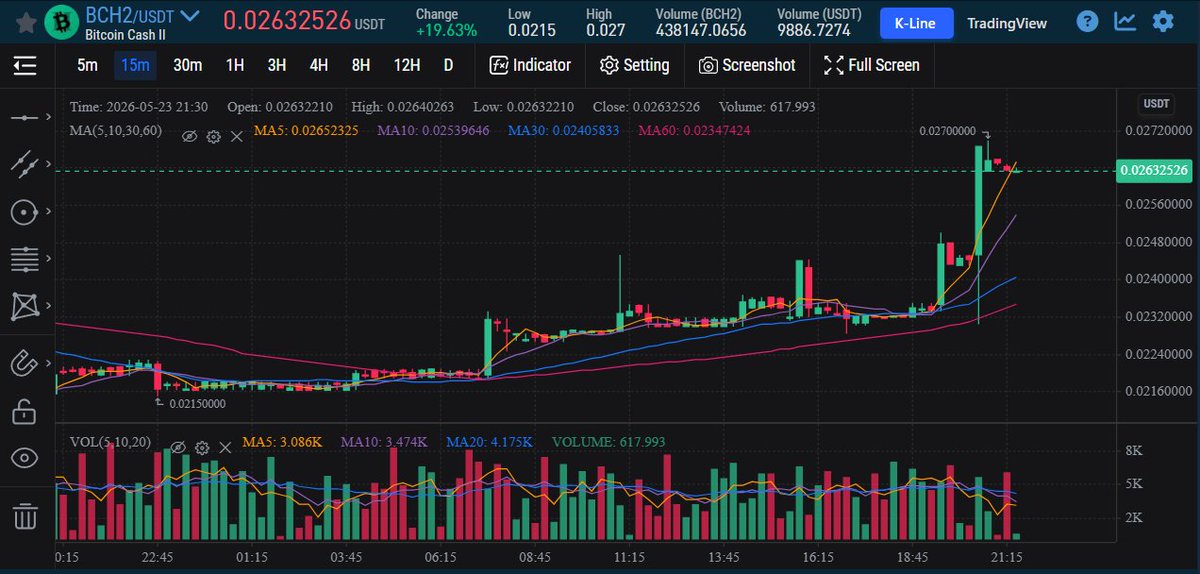Image resolution: width=1200 pixels, height=574 pixels.
Task: Expand circle tool options arrow
Action: coord(47,212)
